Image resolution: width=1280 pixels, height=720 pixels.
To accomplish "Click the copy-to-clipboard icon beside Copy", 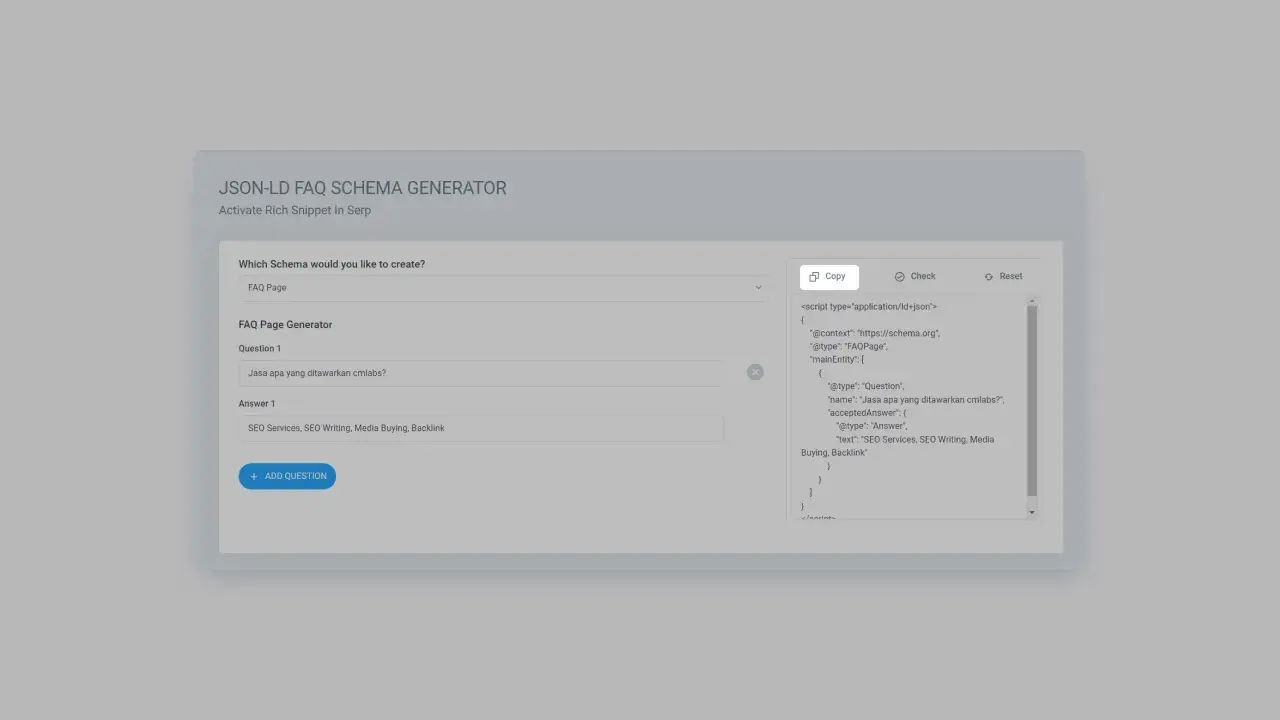I will pos(813,276).
